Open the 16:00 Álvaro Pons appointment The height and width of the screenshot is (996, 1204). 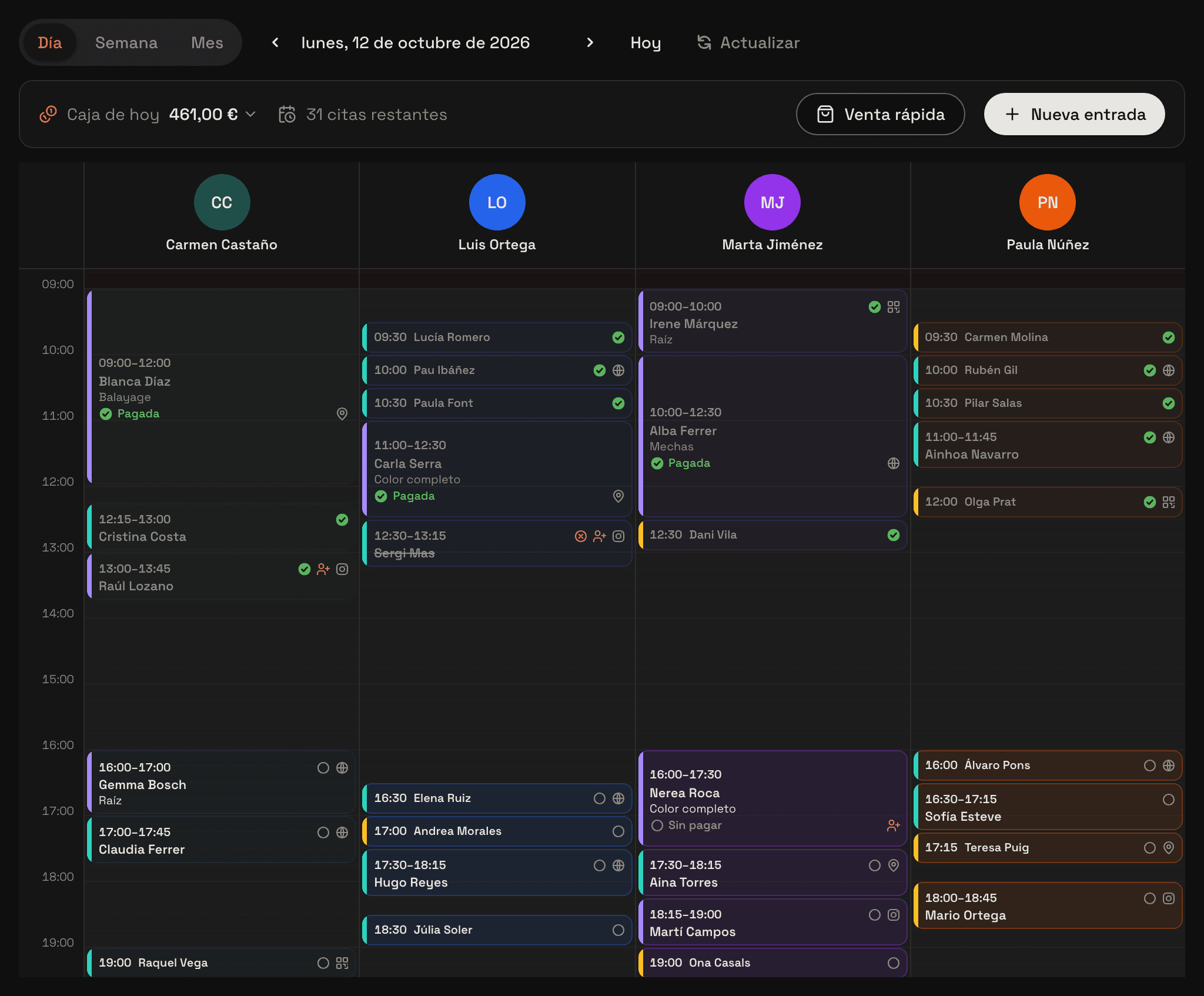click(1048, 766)
